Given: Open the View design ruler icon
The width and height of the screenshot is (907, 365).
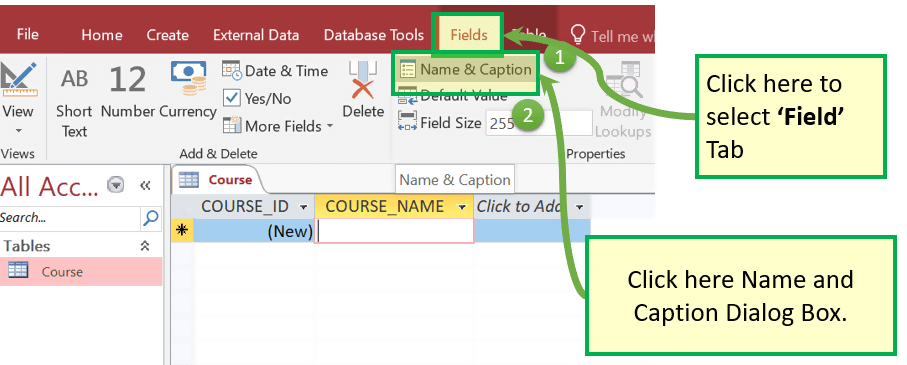Looking at the screenshot, I should click(x=17, y=79).
